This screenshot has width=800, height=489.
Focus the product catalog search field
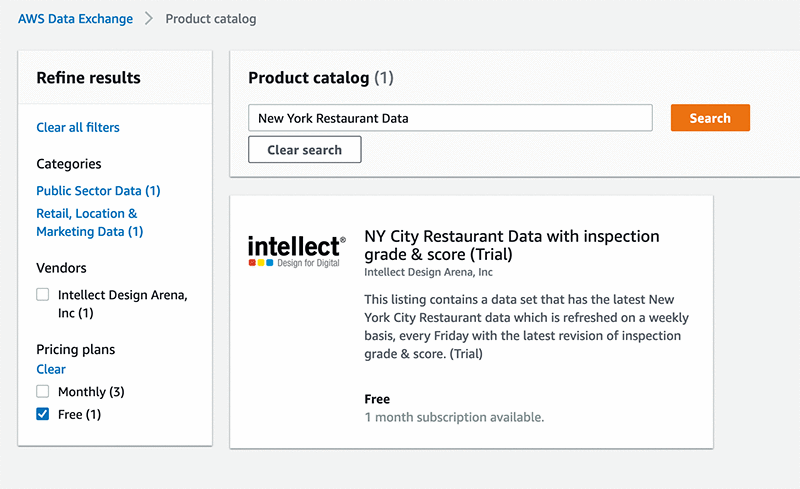450,118
